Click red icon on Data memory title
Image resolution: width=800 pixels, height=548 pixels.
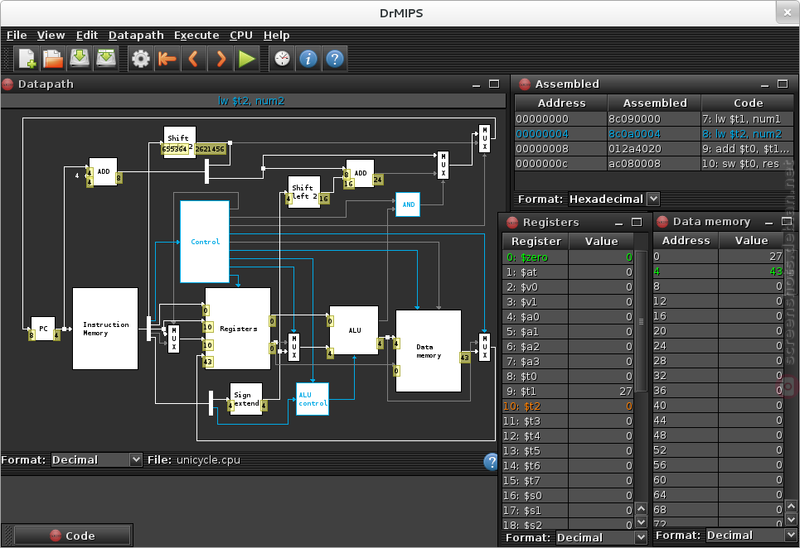click(662, 221)
